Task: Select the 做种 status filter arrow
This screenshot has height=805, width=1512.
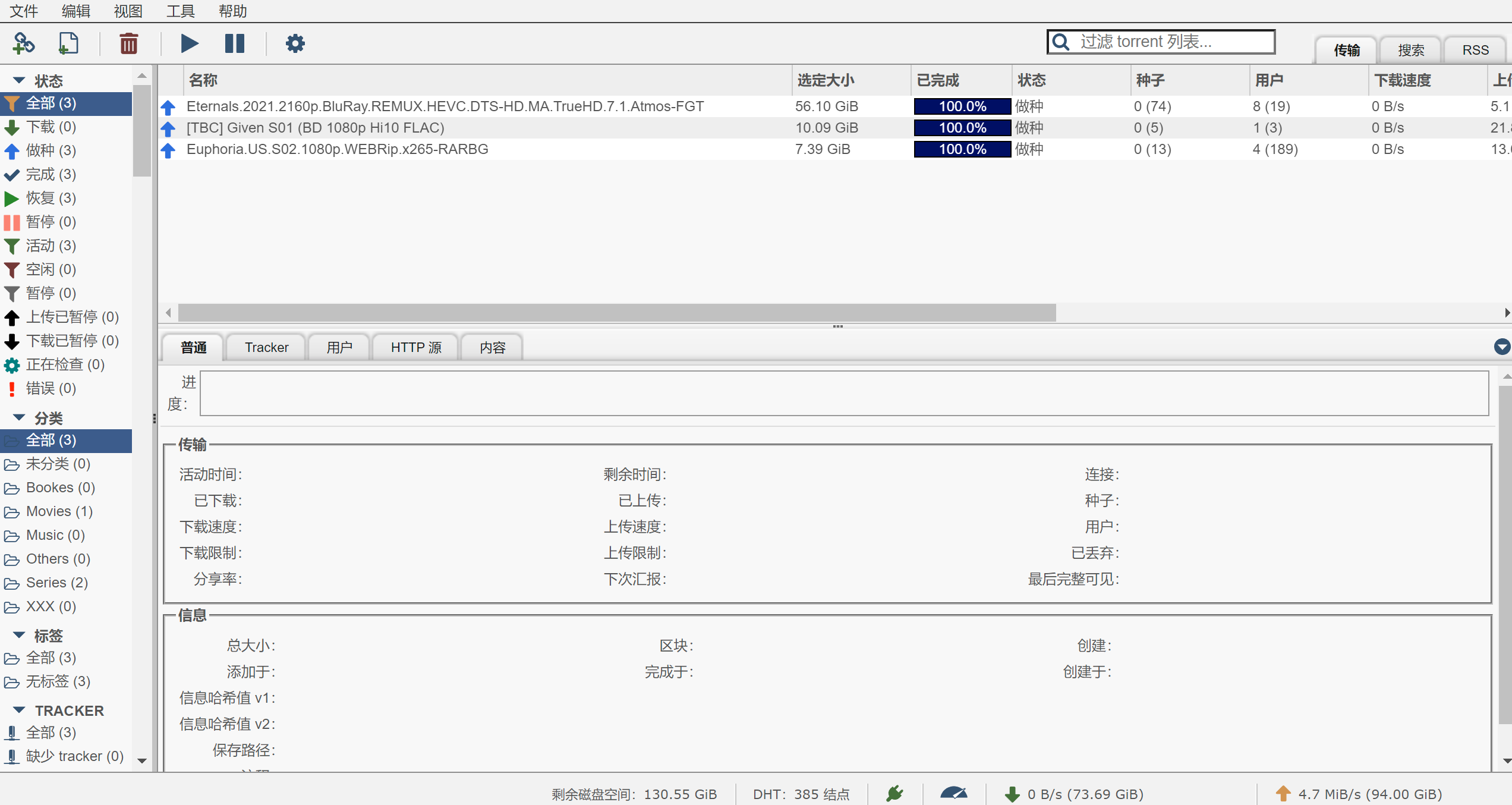Action: click(x=12, y=150)
